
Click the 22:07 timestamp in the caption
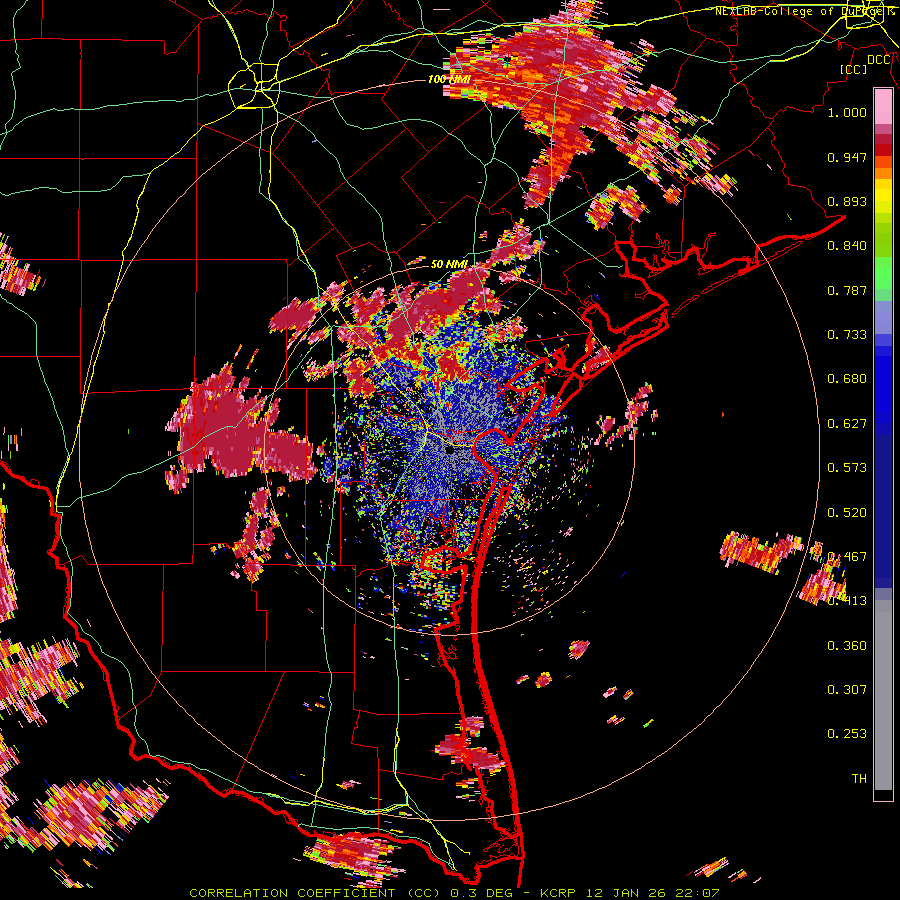point(696,893)
